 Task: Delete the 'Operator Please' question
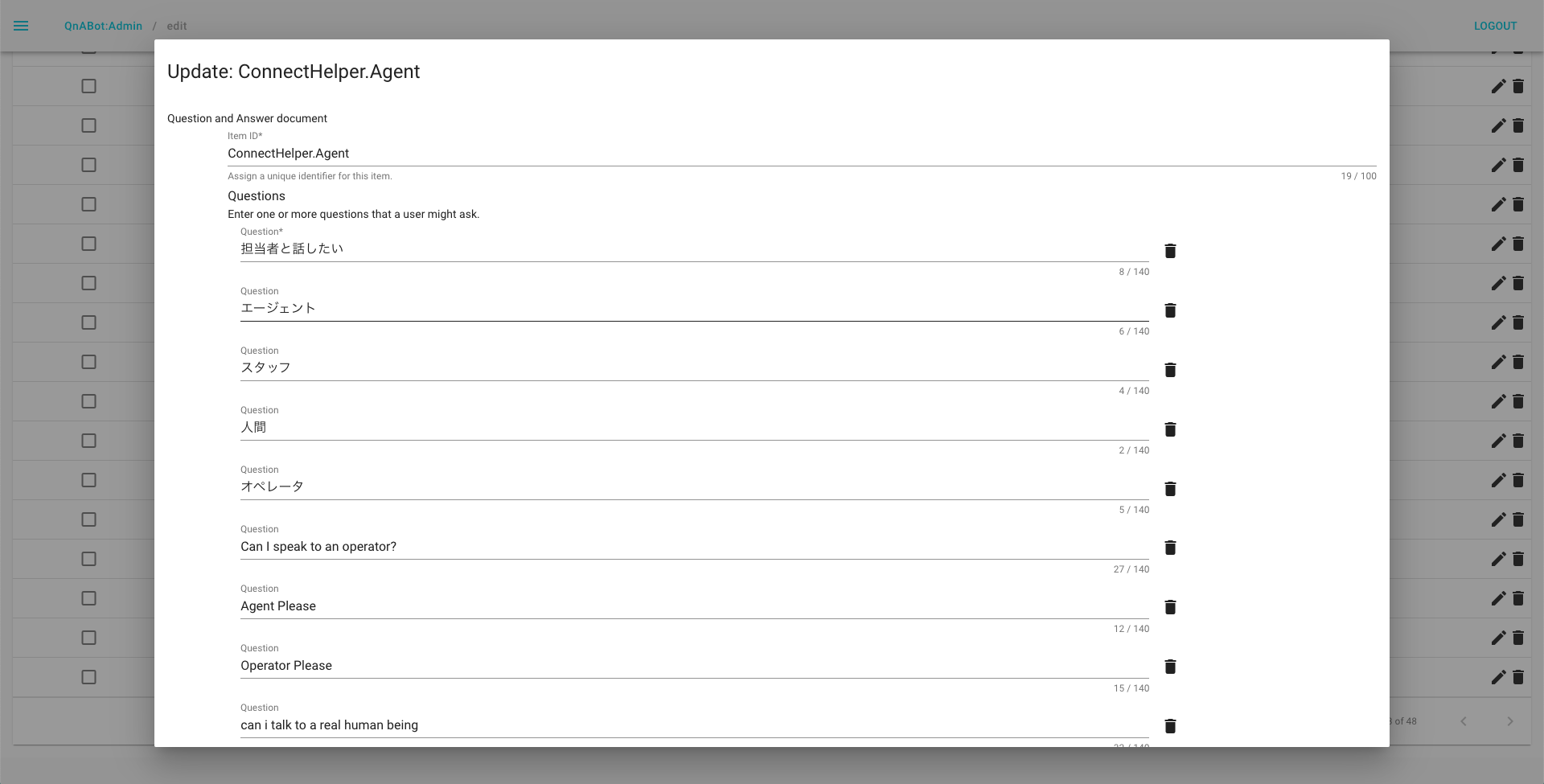click(x=1170, y=667)
